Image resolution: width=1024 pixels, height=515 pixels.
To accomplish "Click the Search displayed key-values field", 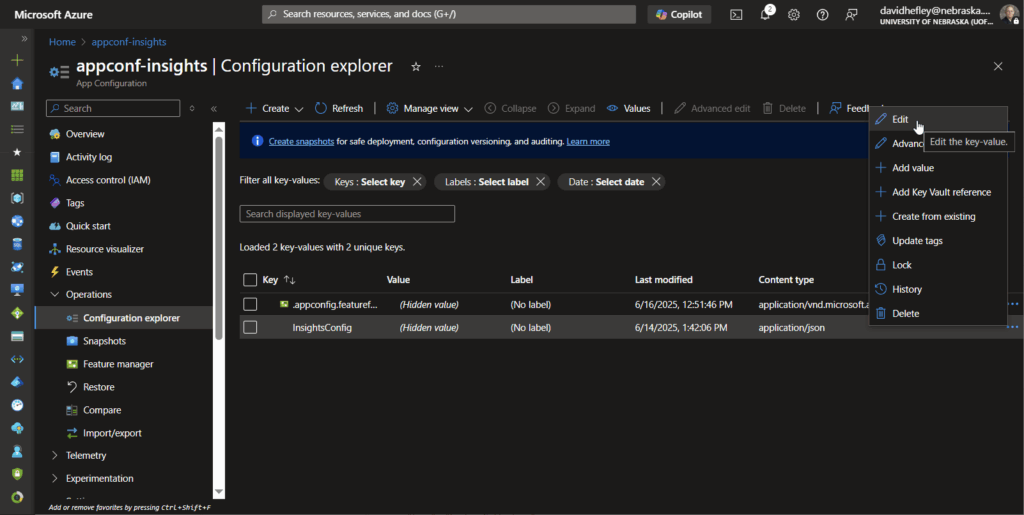I will (347, 214).
